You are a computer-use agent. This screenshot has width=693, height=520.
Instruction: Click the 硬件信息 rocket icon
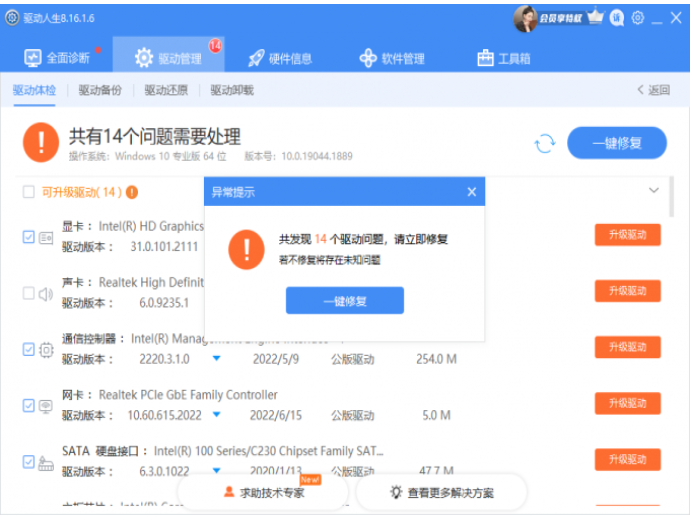click(256, 58)
